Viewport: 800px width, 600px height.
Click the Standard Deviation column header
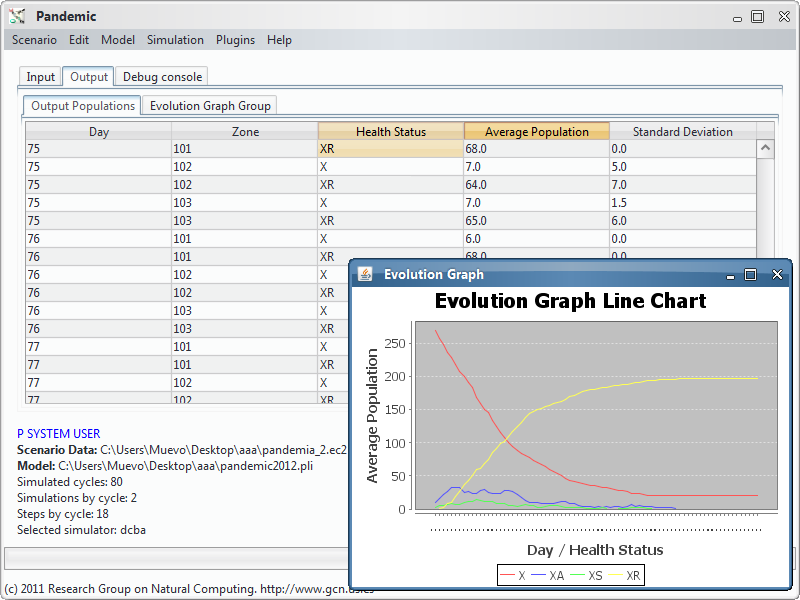[683, 132]
